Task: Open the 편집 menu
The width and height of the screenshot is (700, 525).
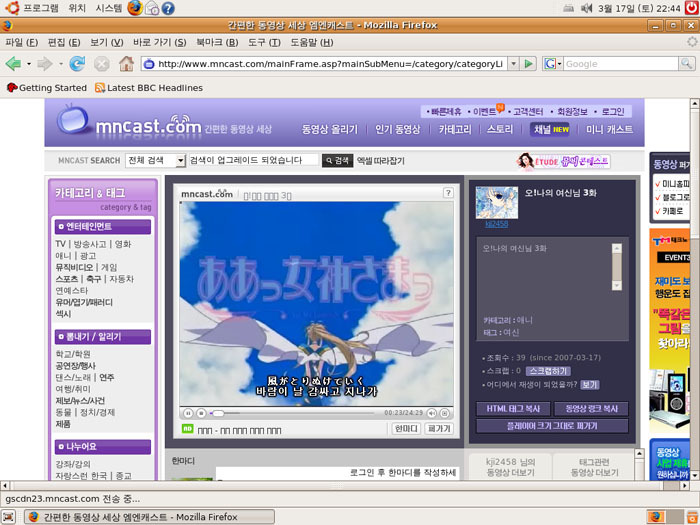Action: pyautogui.click(x=64, y=42)
